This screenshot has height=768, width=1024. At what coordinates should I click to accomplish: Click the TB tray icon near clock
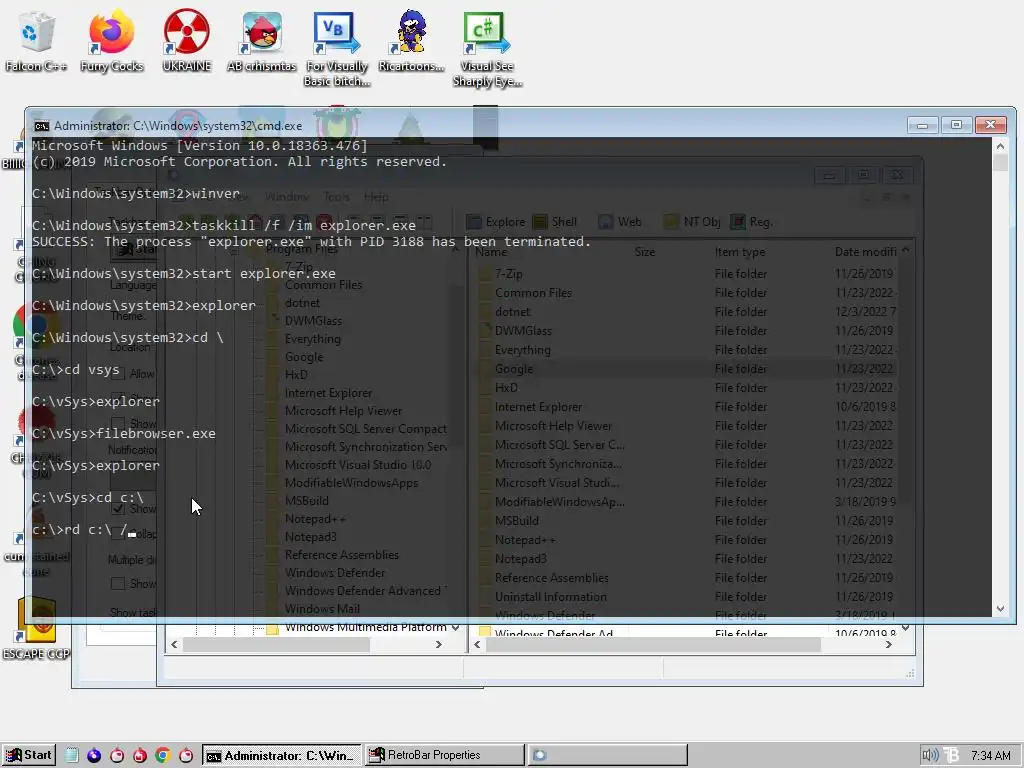click(x=952, y=756)
